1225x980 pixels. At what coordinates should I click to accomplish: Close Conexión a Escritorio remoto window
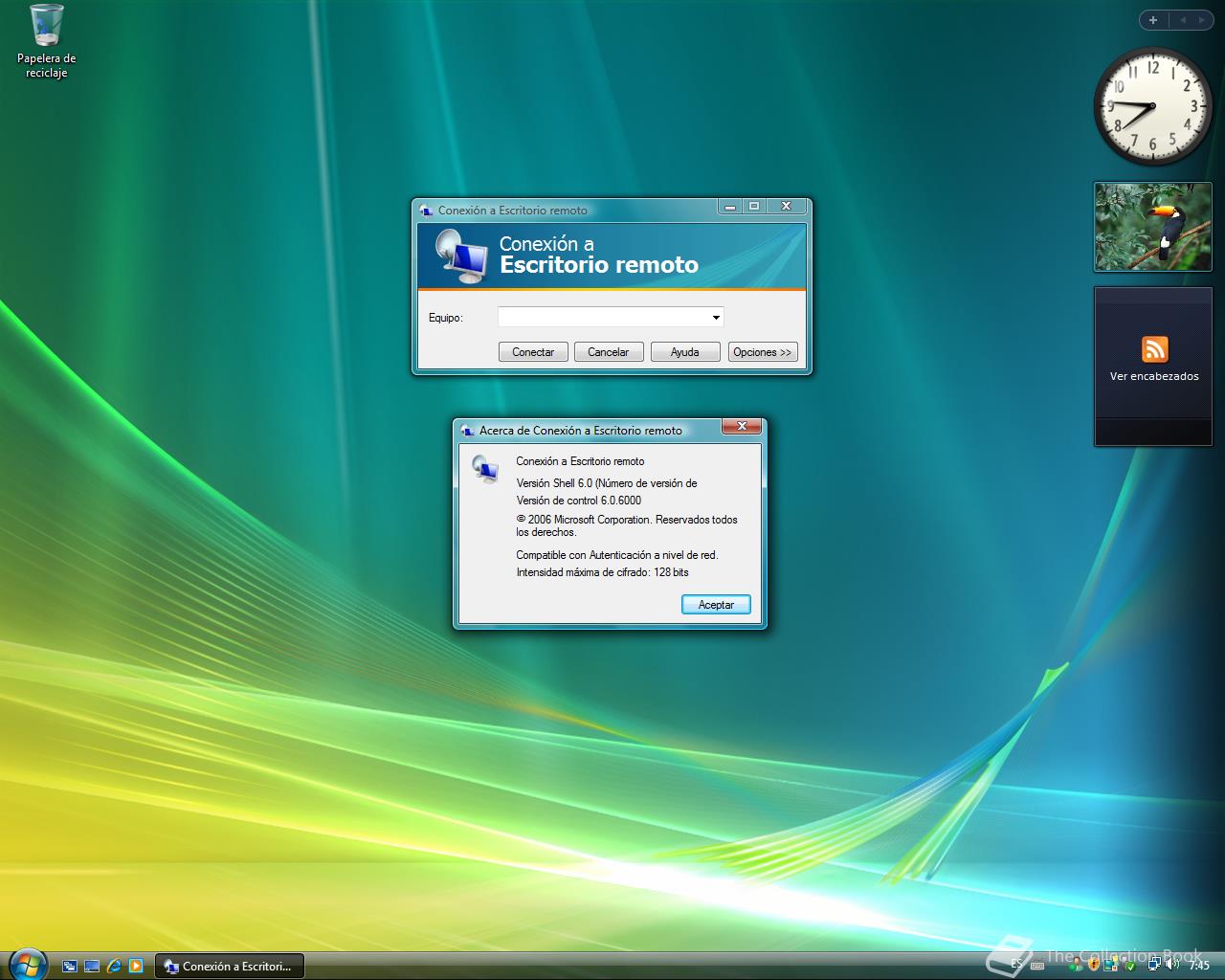pos(787,206)
